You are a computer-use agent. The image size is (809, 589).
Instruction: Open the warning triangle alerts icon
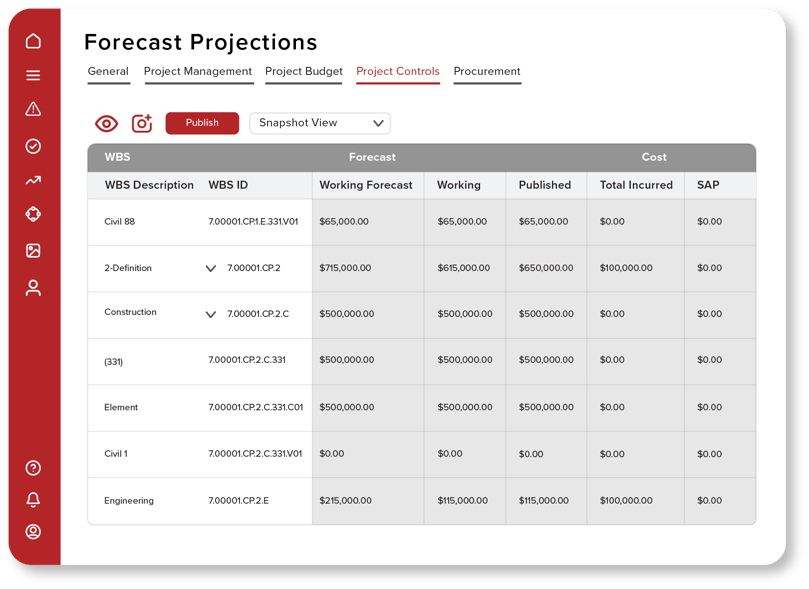[x=33, y=109]
